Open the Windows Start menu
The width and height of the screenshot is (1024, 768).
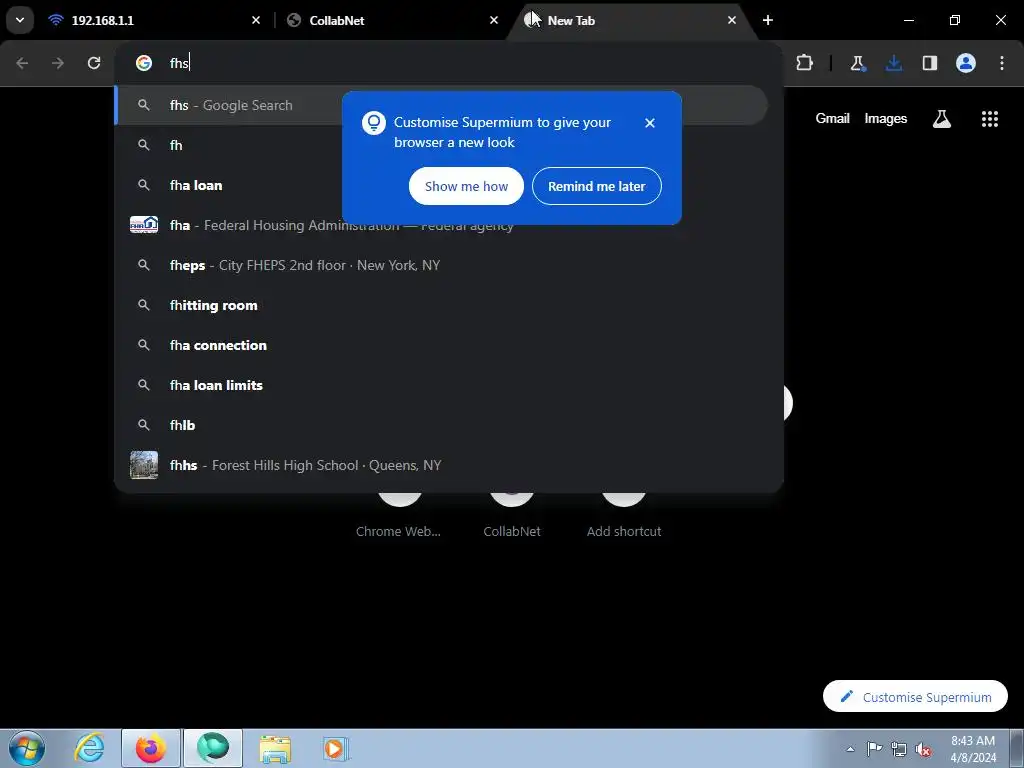point(27,748)
